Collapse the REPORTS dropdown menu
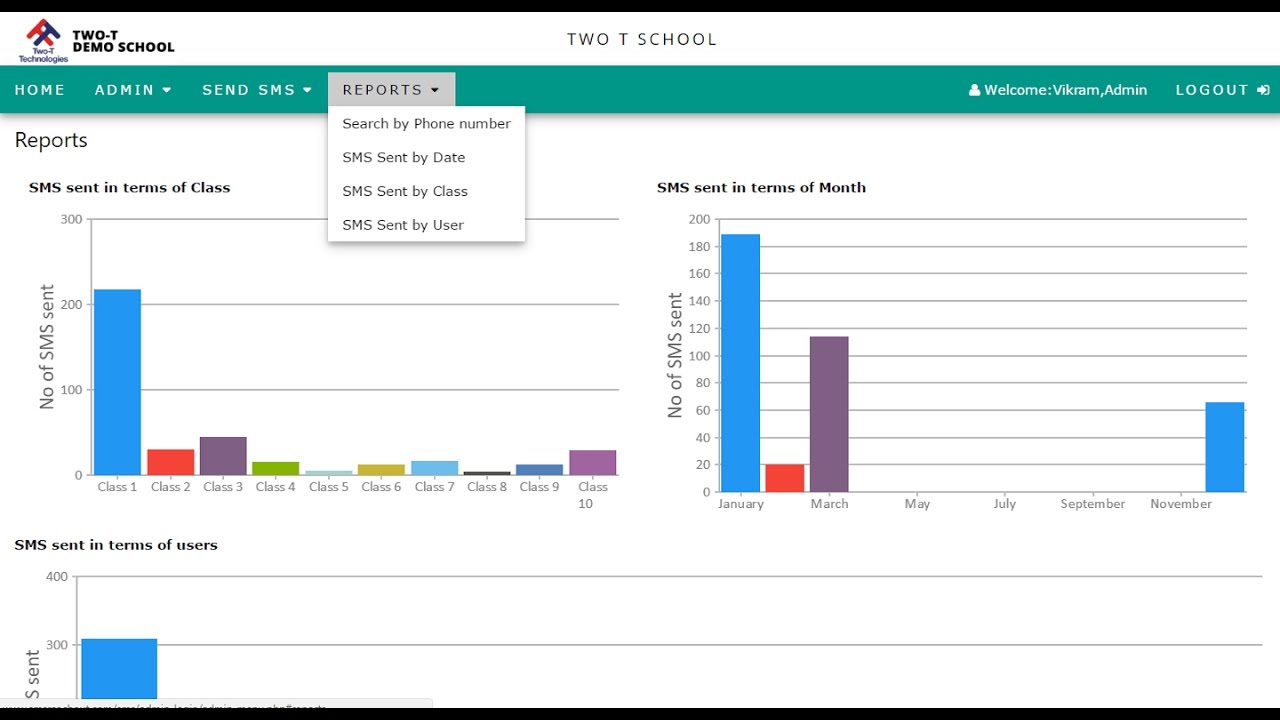The height and width of the screenshot is (720, 1280). click(391, 90)
